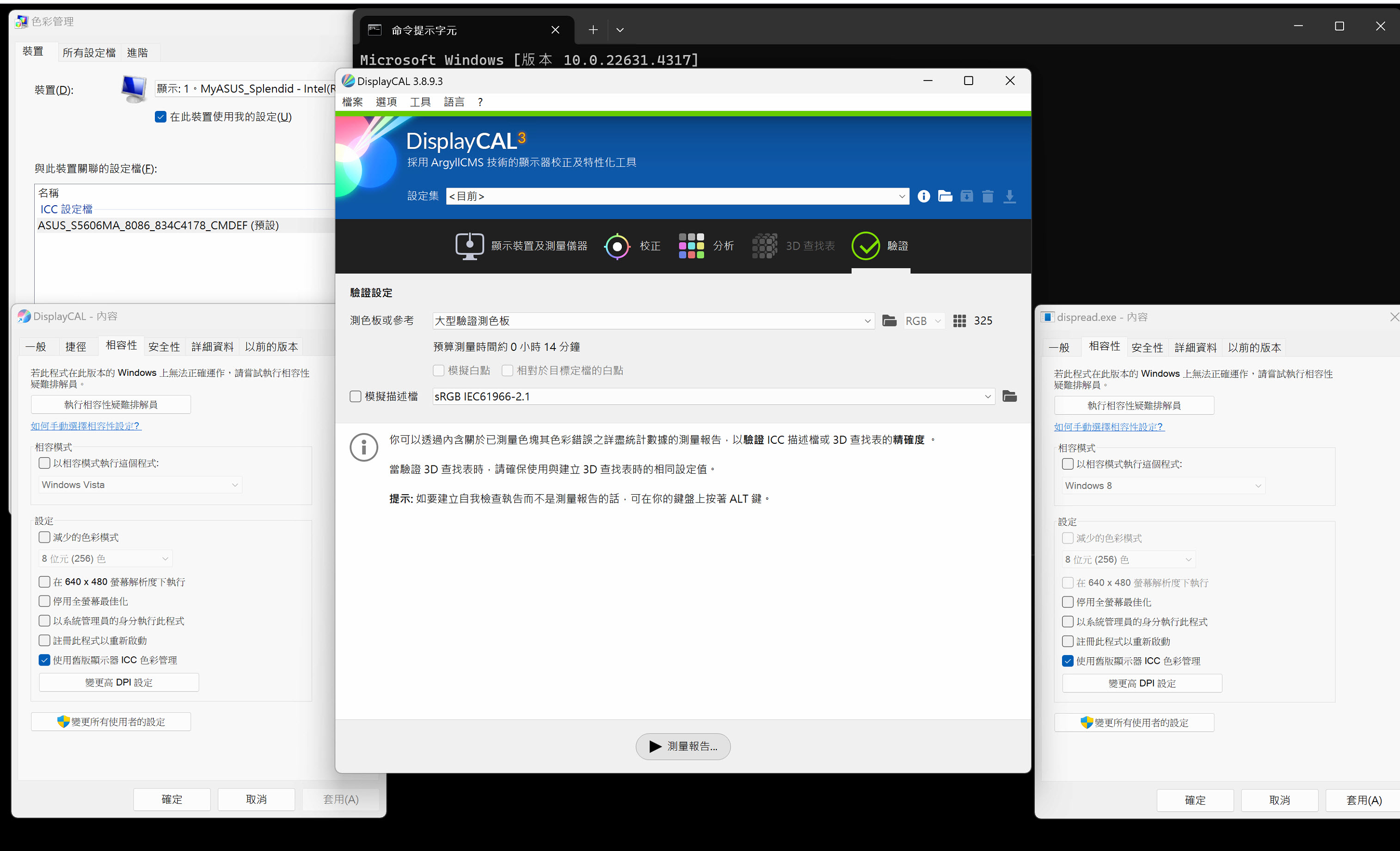Check 以系統管理員的身分執行 in dispread.exe properties
The width and height of the screenshot is (1400, 851).
pyautogui.click(x=1067, y=621)
